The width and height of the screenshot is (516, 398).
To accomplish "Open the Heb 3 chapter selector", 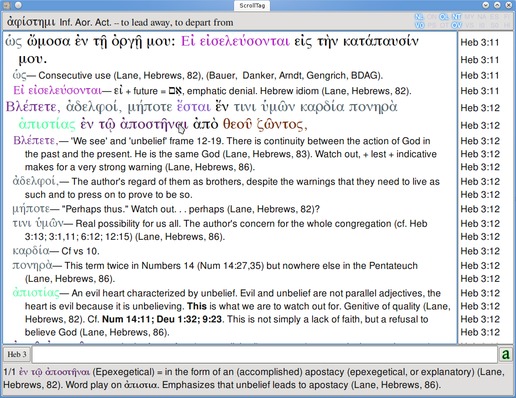I will tap(17, 354).
